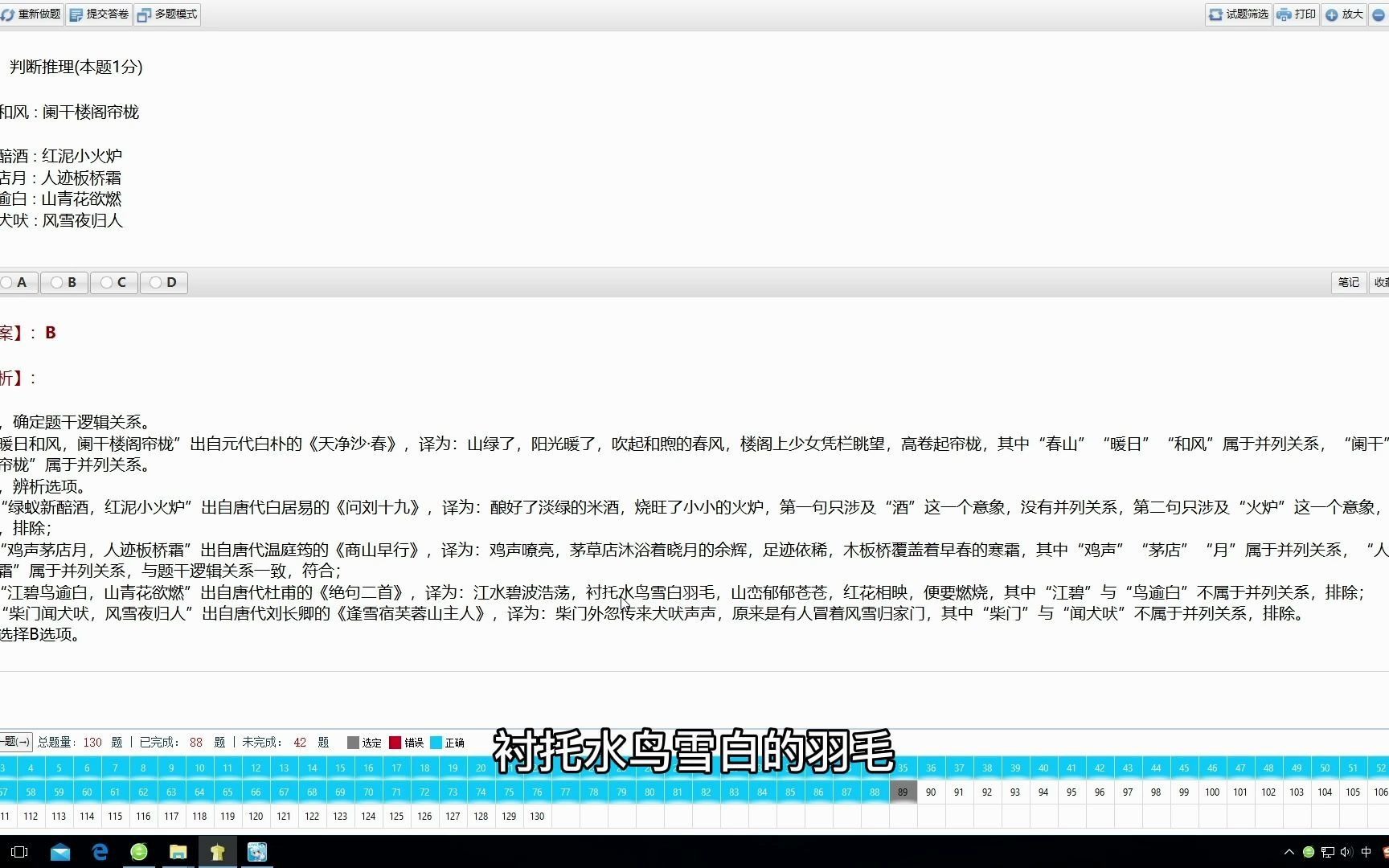Click the total count 130 in status bar
Screen dimensions: 1389x868
pos(92,743)
